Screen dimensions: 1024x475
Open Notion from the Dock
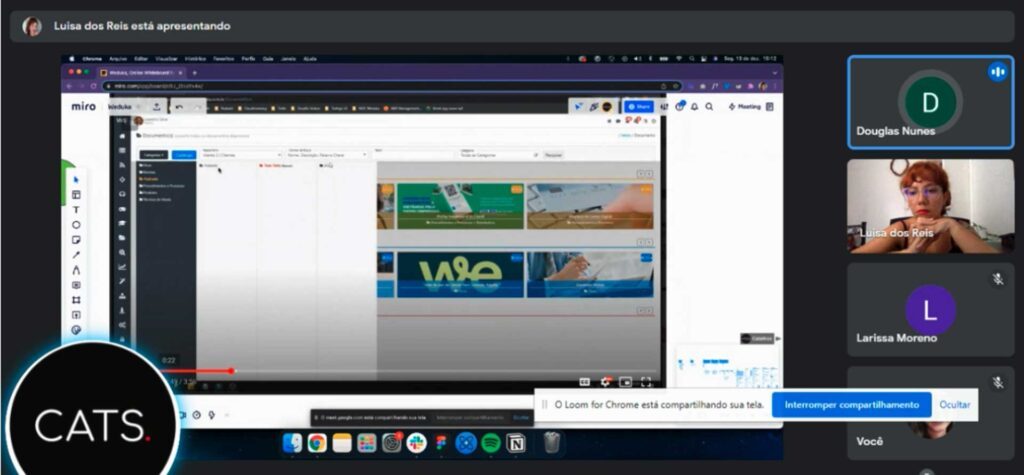(x=516, y=442)
